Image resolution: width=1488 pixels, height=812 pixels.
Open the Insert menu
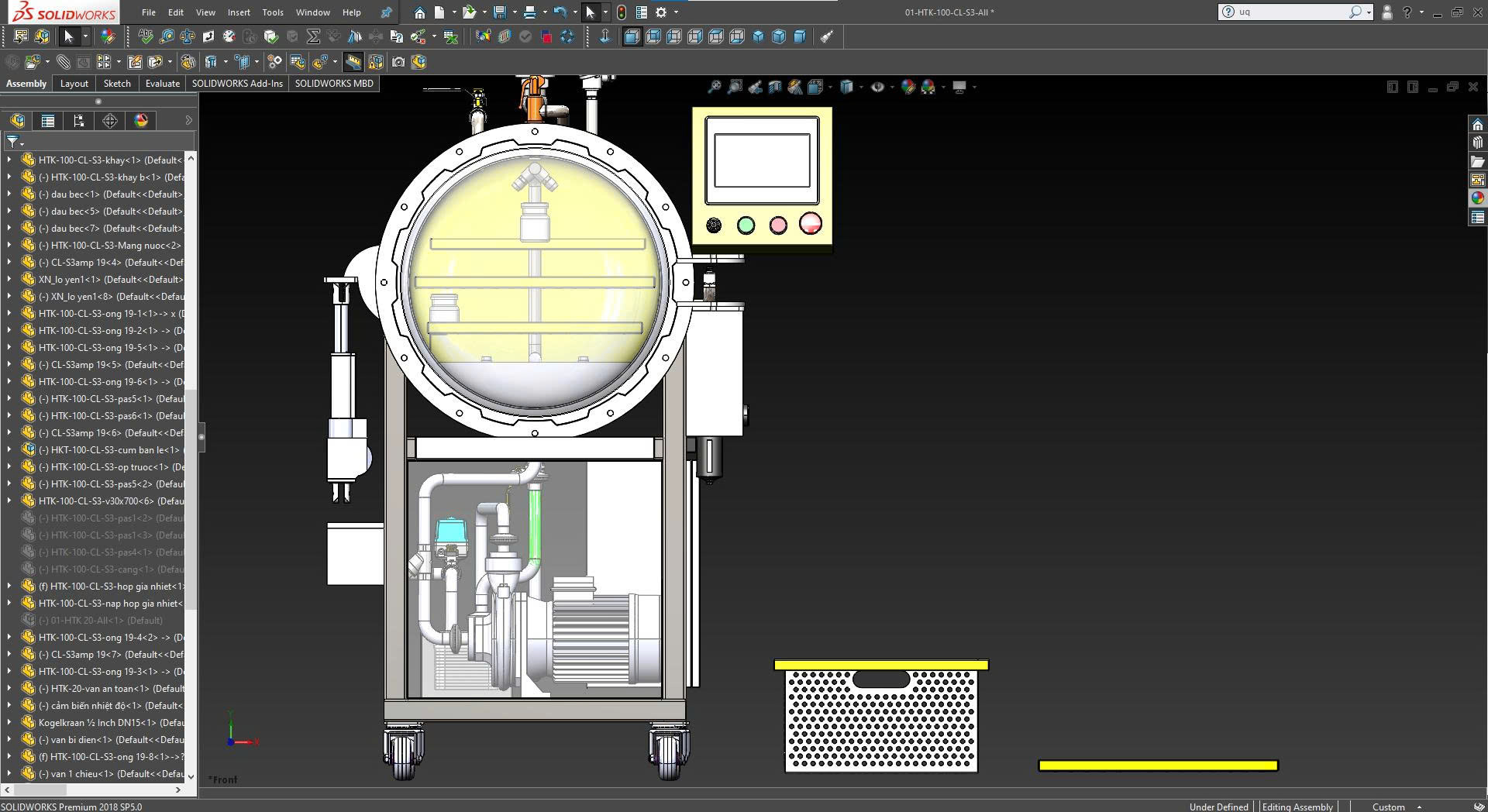pos(239,12)
